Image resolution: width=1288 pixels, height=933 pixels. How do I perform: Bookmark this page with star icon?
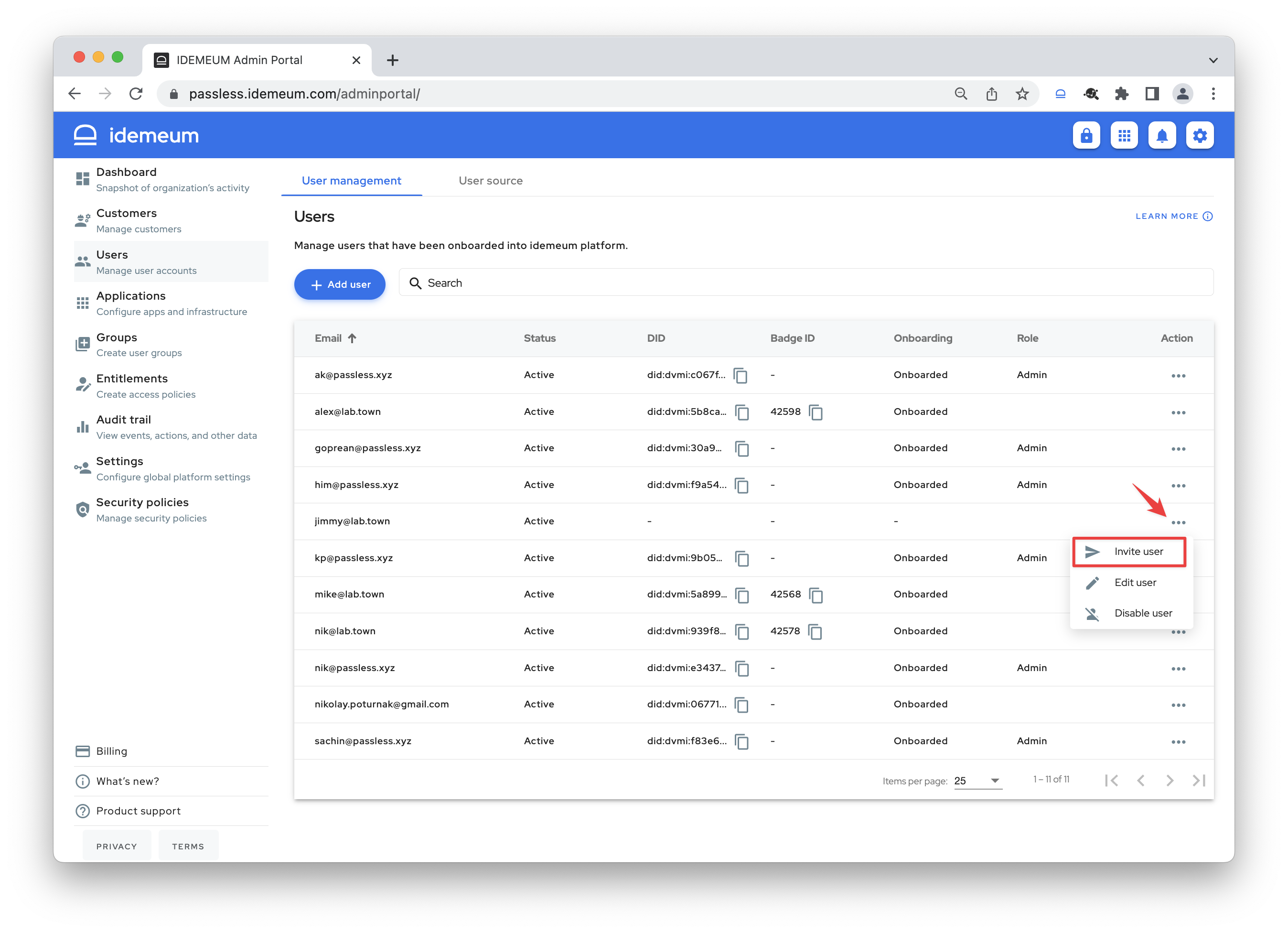(x=1021, y=94)
